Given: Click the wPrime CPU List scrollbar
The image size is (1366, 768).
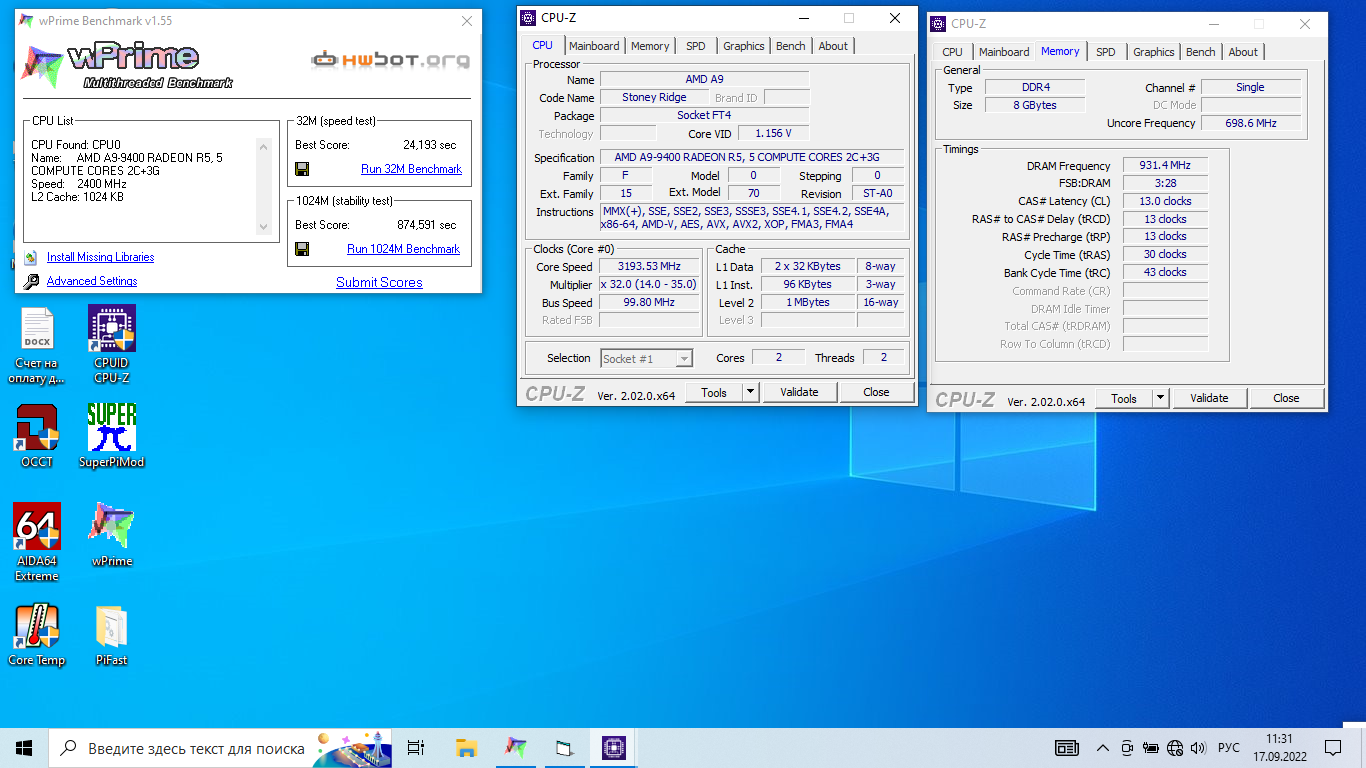Looking at the screenshot, I should [x=264, y=187].
